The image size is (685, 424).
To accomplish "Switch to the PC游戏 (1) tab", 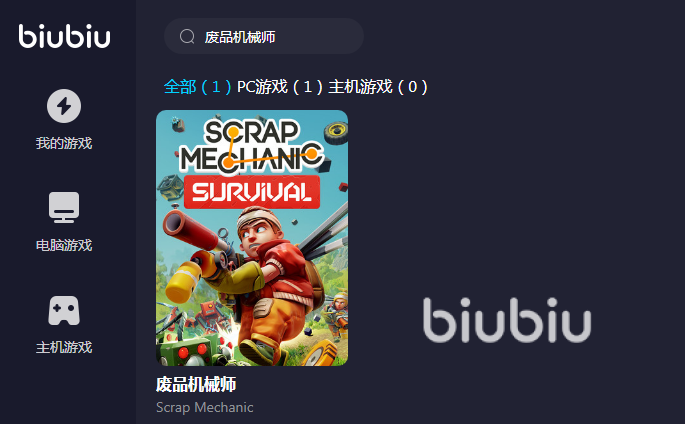I will (280, 86).
